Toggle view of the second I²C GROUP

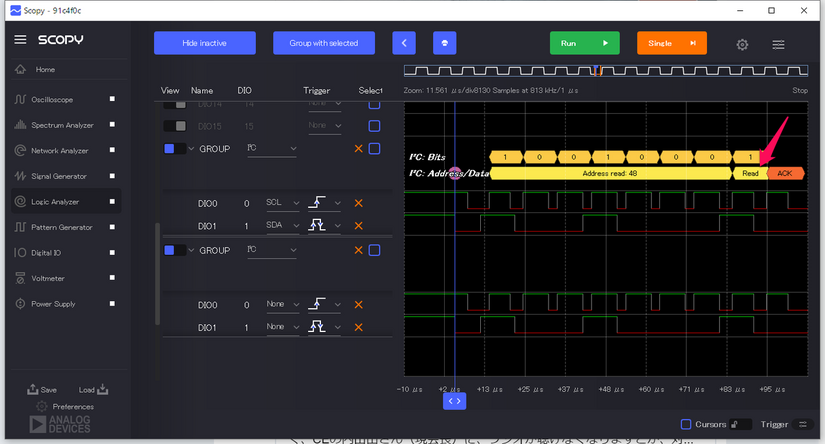(x=174, y=250)
